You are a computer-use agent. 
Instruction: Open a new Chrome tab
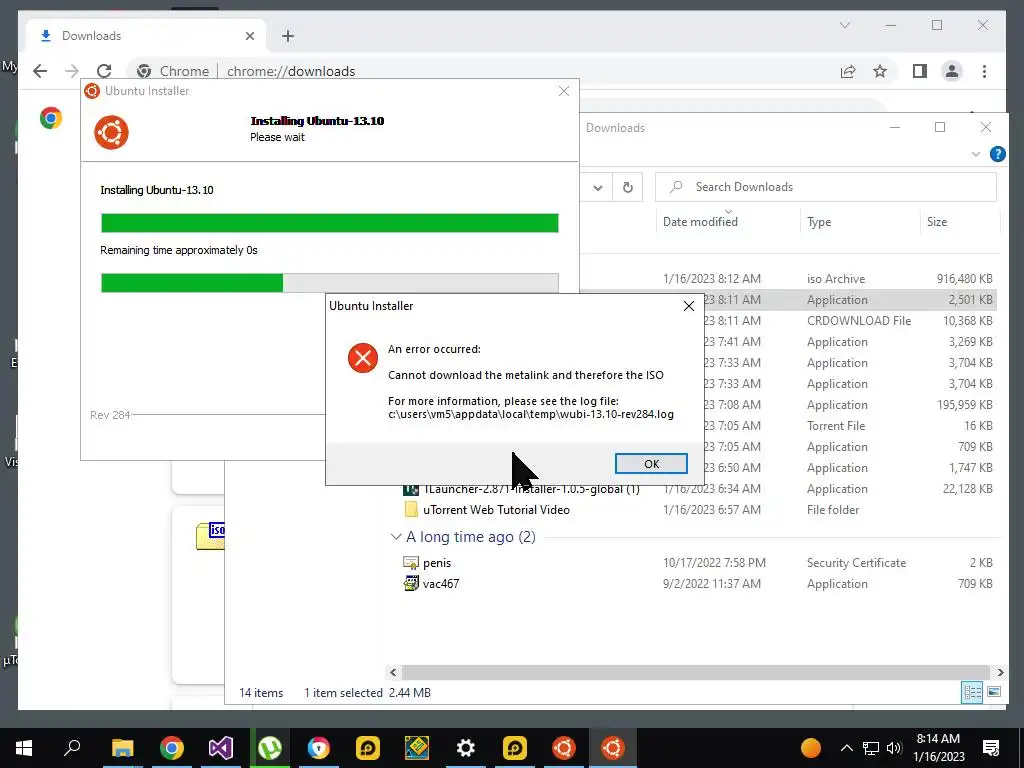pos(288,36)
